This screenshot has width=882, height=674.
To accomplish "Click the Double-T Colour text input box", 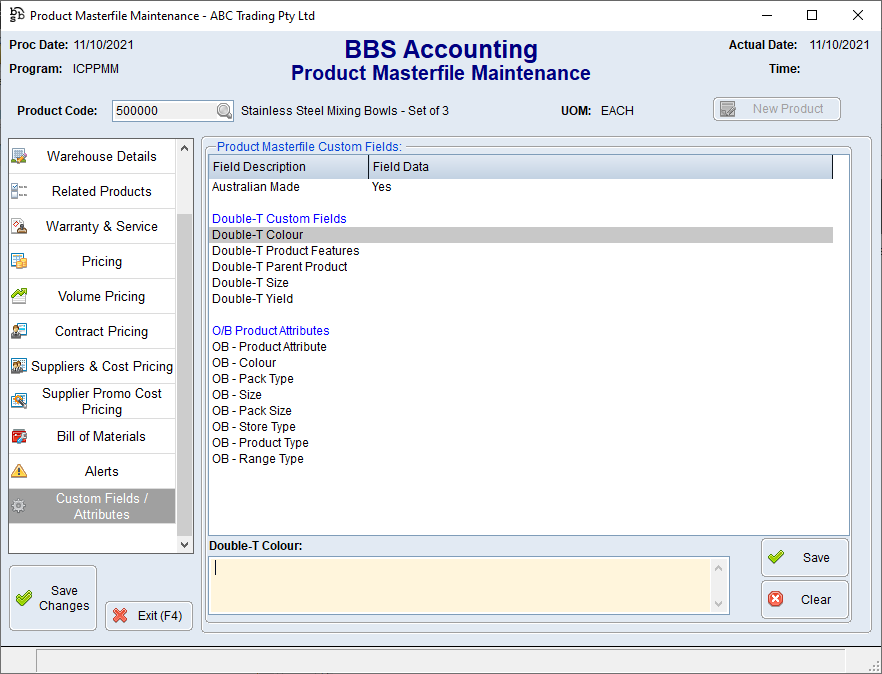I will click(460, 585).
